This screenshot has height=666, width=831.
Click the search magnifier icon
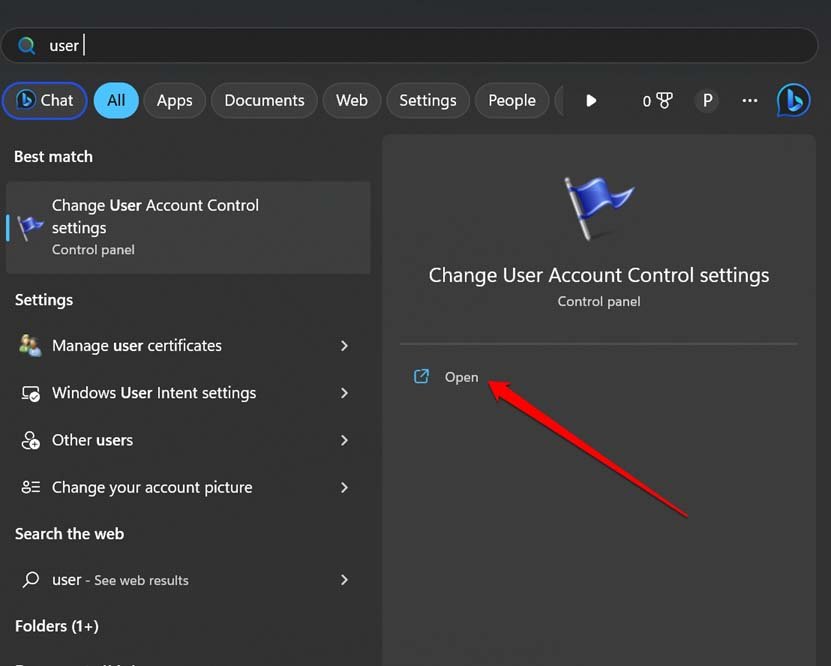coord(26,46)
